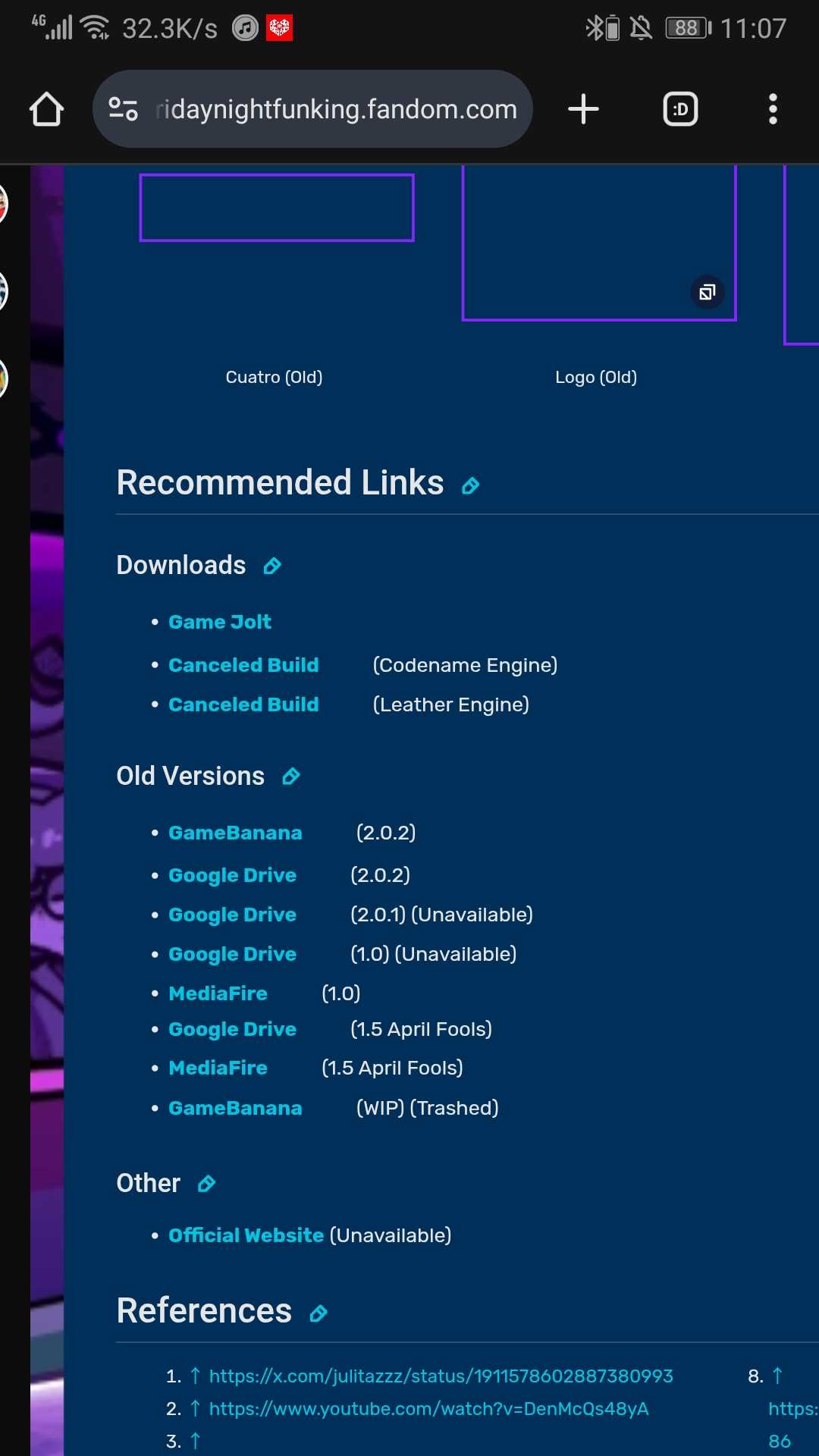819x1456 pixels.
Task: Expand the Logo (Old) gallery image
Action: coord(707,292)
